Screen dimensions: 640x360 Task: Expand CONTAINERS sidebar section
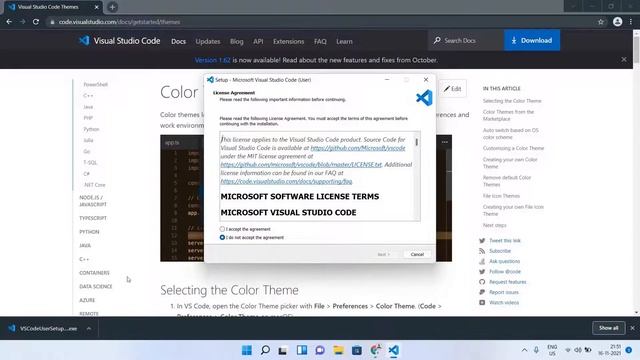tap(94, 273)
